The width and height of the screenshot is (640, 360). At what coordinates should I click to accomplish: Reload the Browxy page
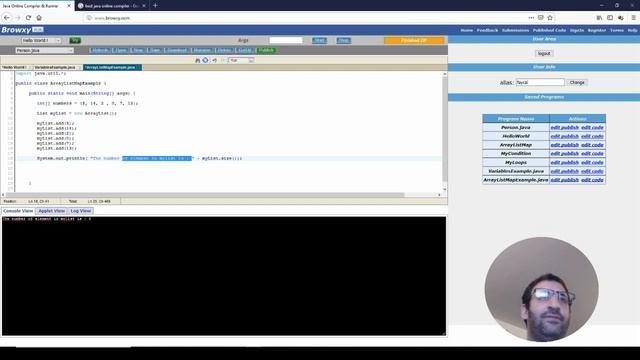coord(28,18)
